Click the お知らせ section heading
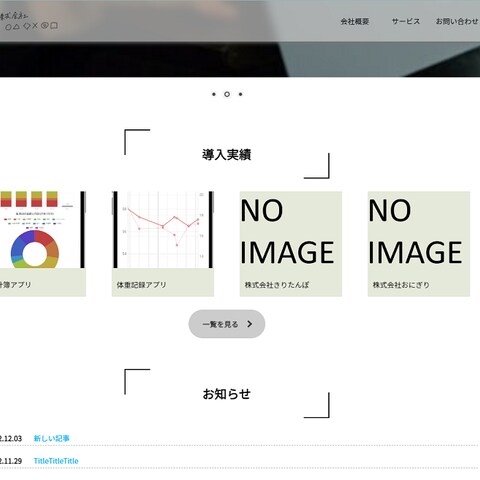This screenshot has height=480, width=480. coord(227,394)
